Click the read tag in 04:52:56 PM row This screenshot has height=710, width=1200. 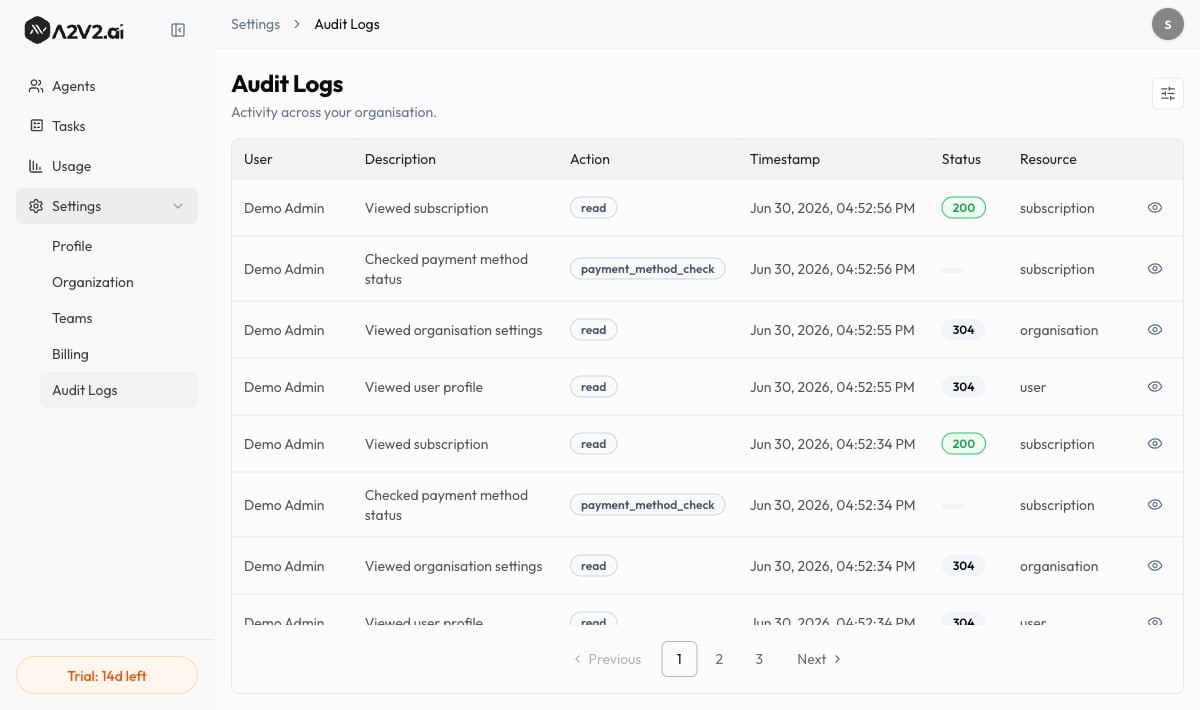tap(594, 208)
